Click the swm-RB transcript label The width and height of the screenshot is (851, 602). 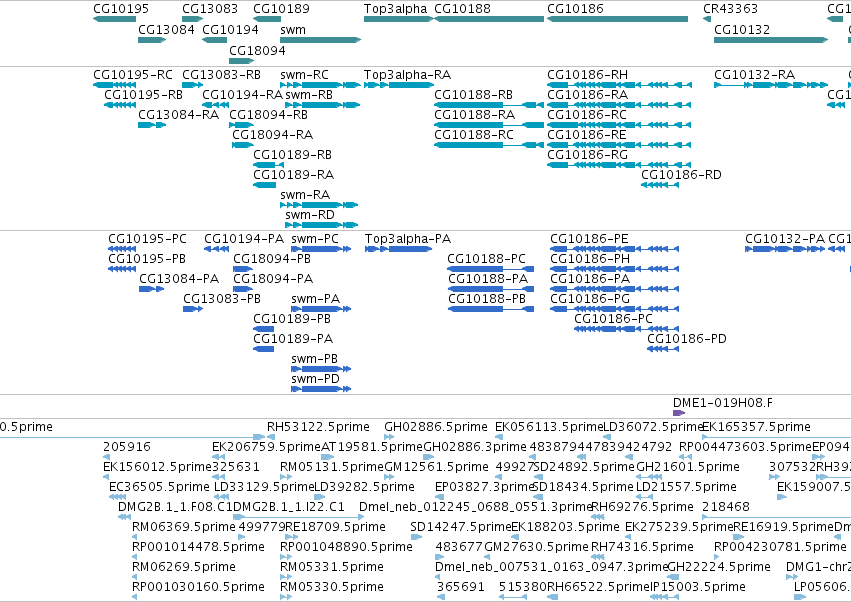tap(309, 95)
